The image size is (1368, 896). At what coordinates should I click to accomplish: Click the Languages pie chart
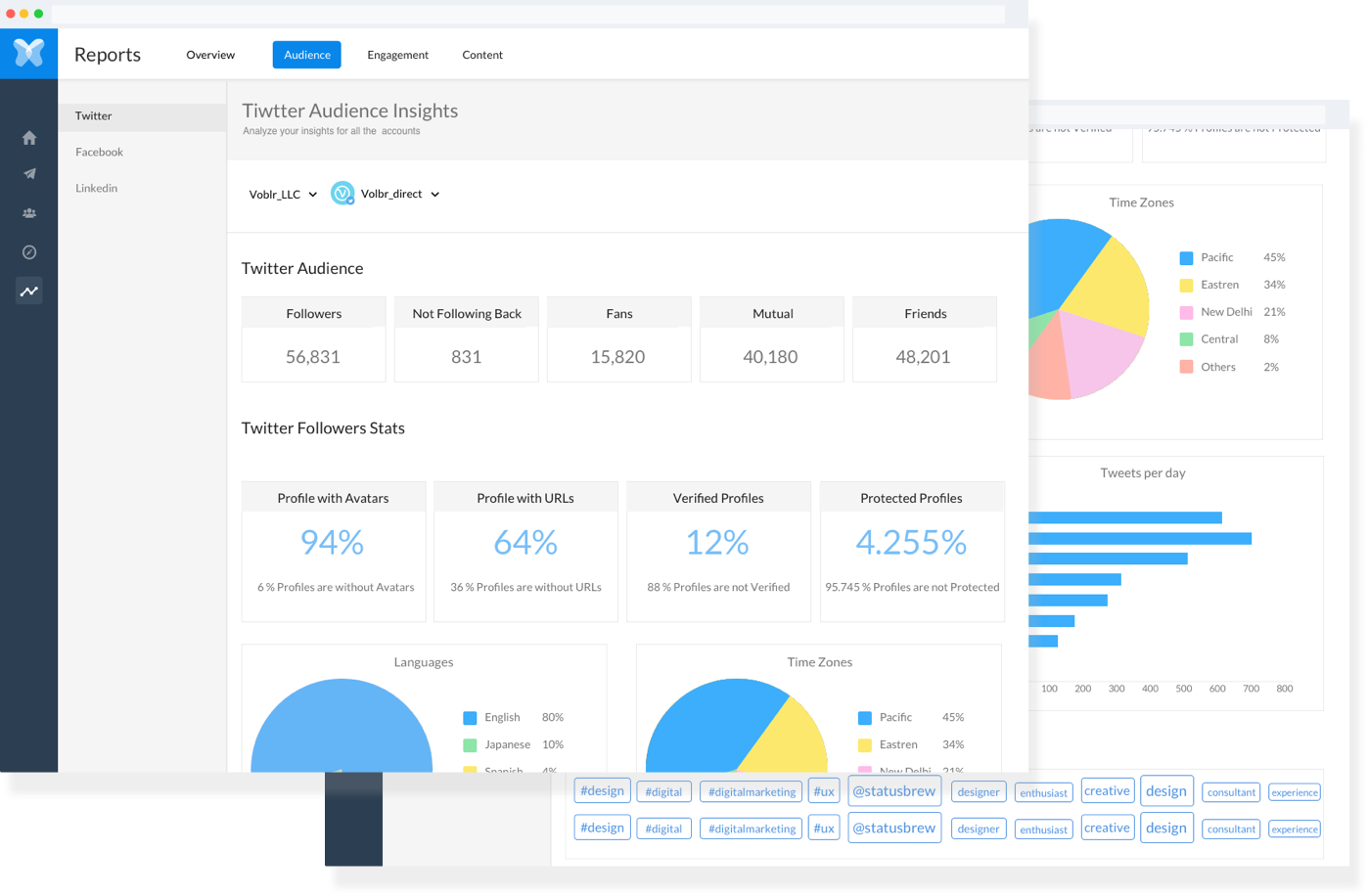(x=342, y=726)
